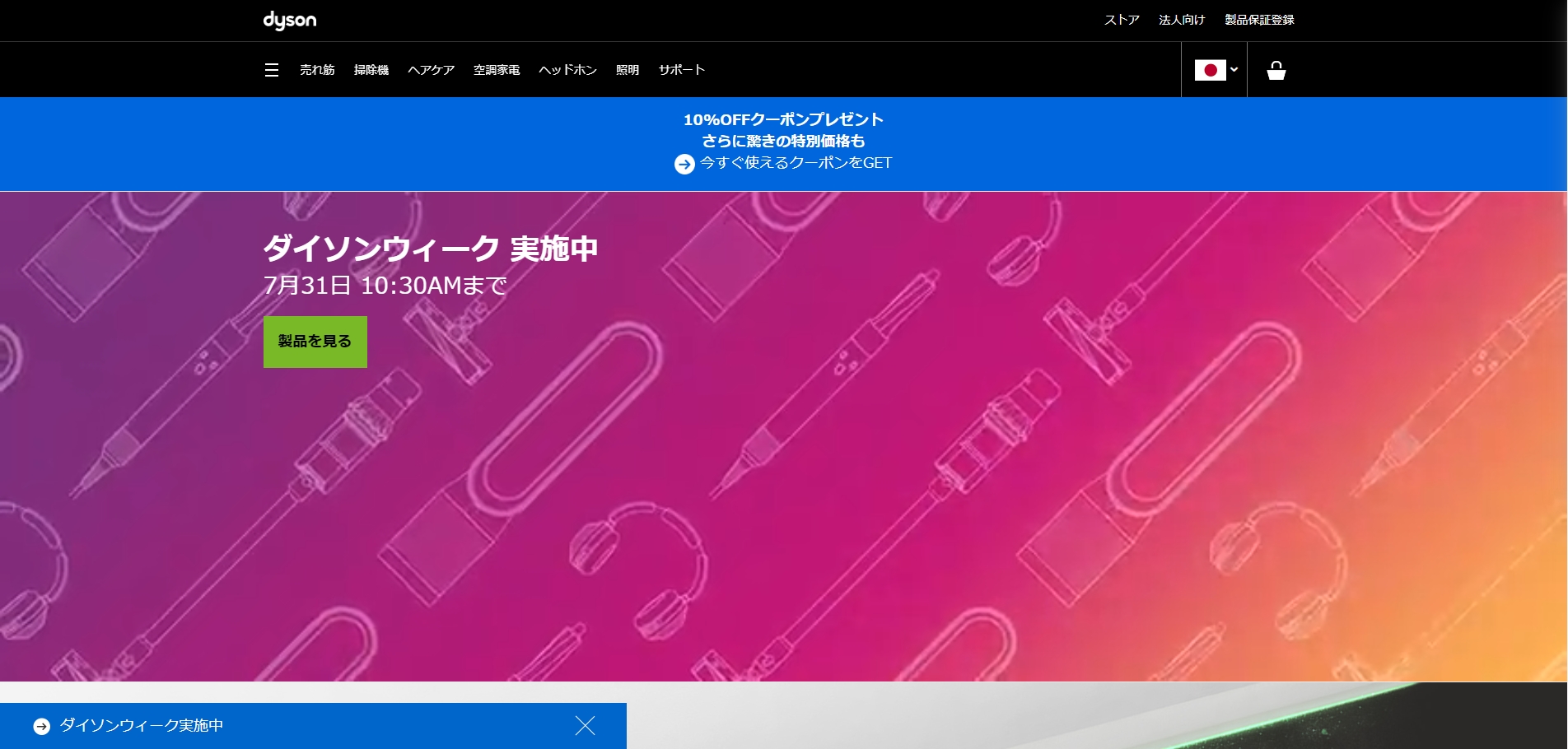Image resolution: width=1568 pixels, height=749 pixels.
Task: Open the 空調家電 menu
Action: 497,70
